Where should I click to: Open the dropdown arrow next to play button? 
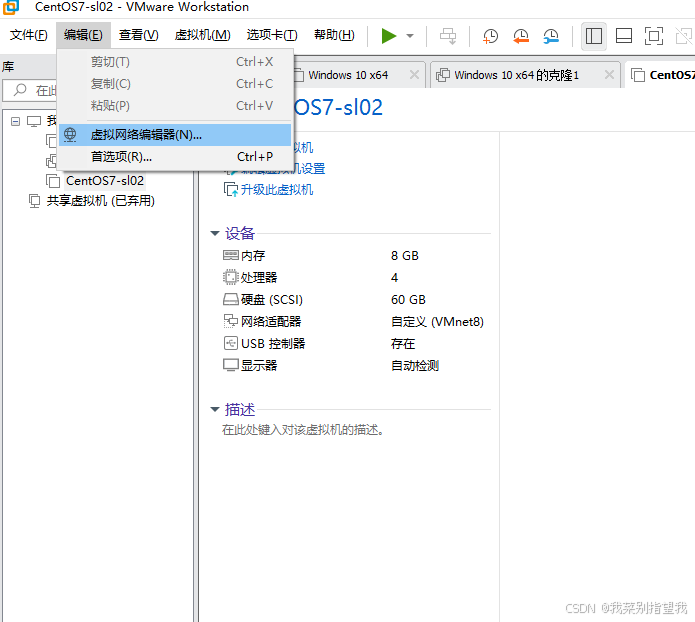[x=410, y=36]
